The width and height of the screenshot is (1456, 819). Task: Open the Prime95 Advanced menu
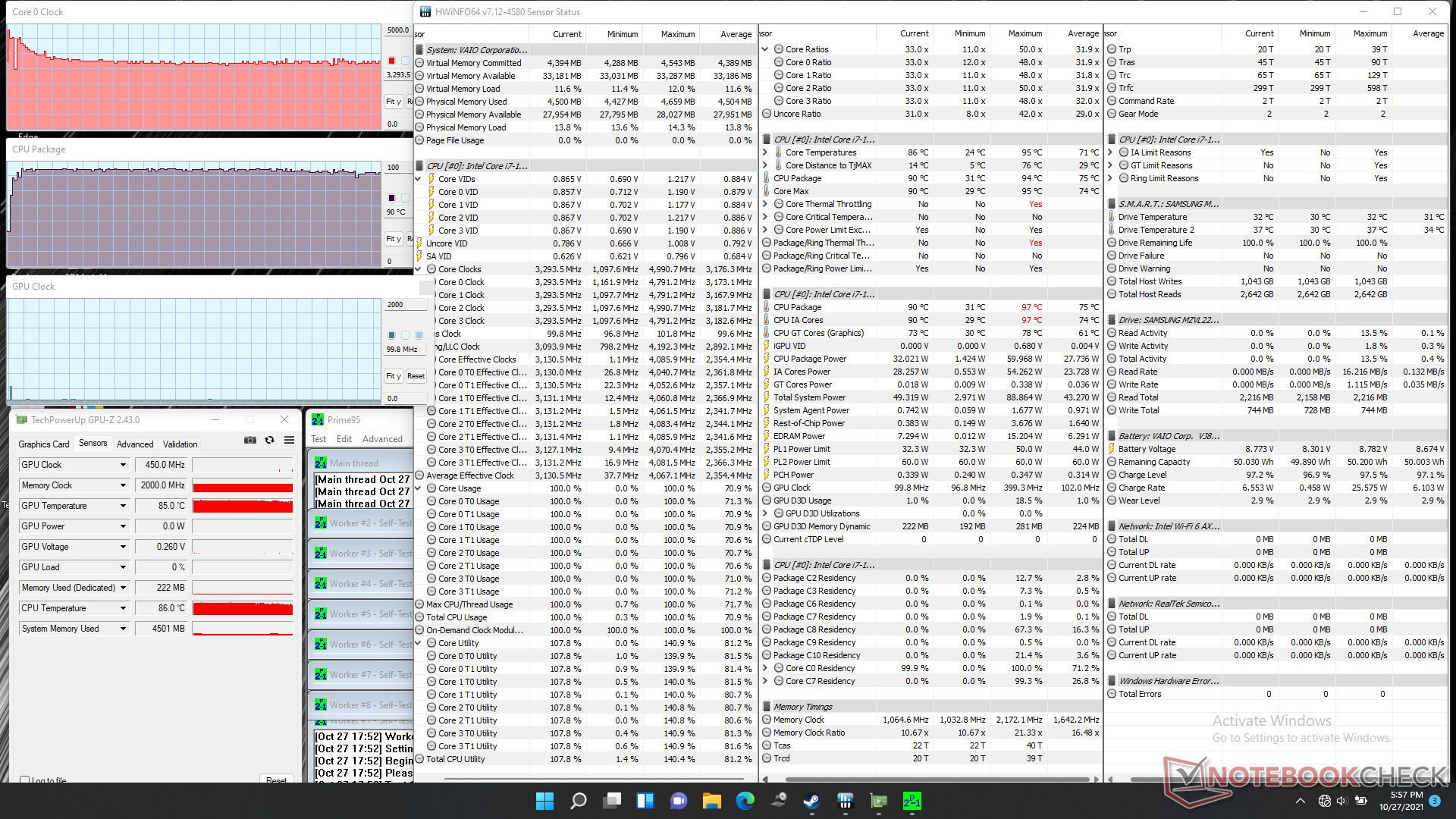coord(382,439)
